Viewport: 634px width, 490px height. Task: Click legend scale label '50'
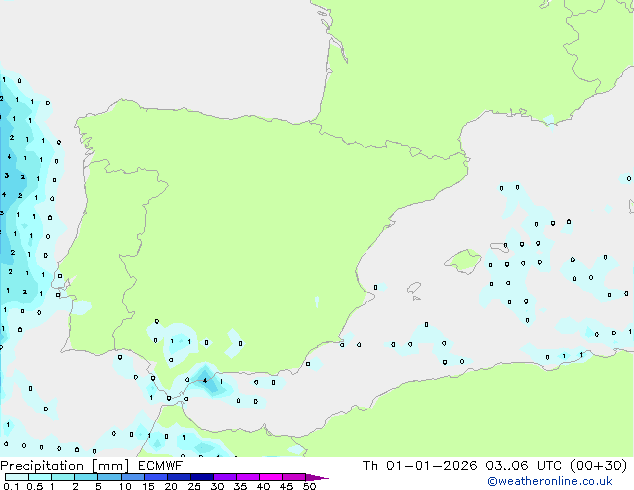[310, 486]
